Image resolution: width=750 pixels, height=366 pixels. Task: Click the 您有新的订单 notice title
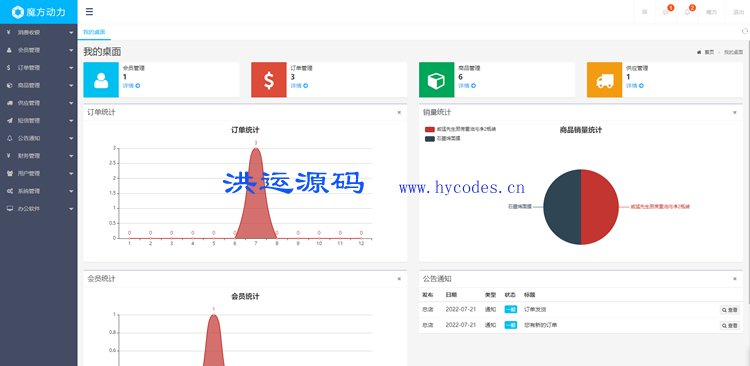point(540,325)
